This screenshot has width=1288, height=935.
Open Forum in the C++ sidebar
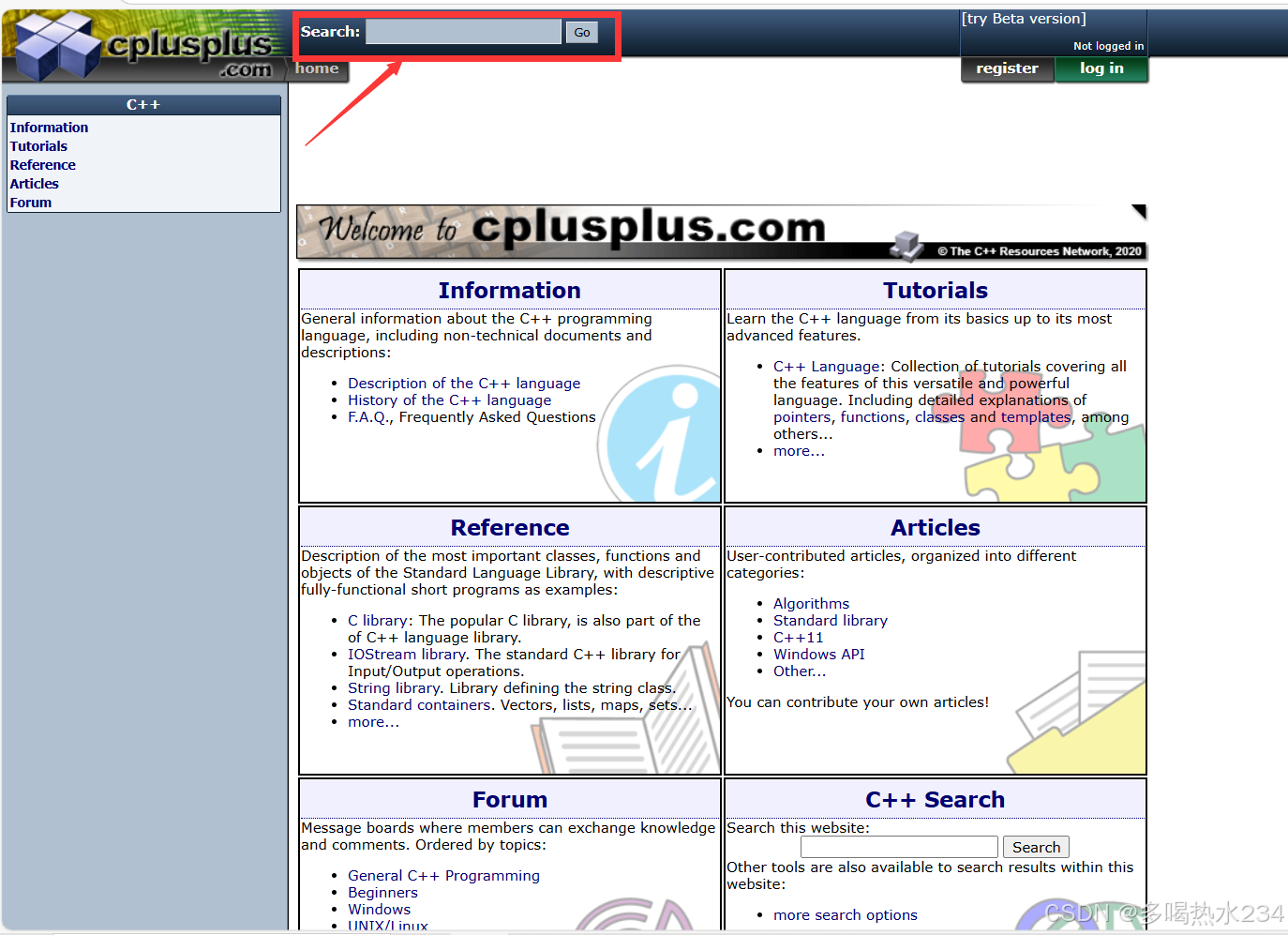point(31,203)
